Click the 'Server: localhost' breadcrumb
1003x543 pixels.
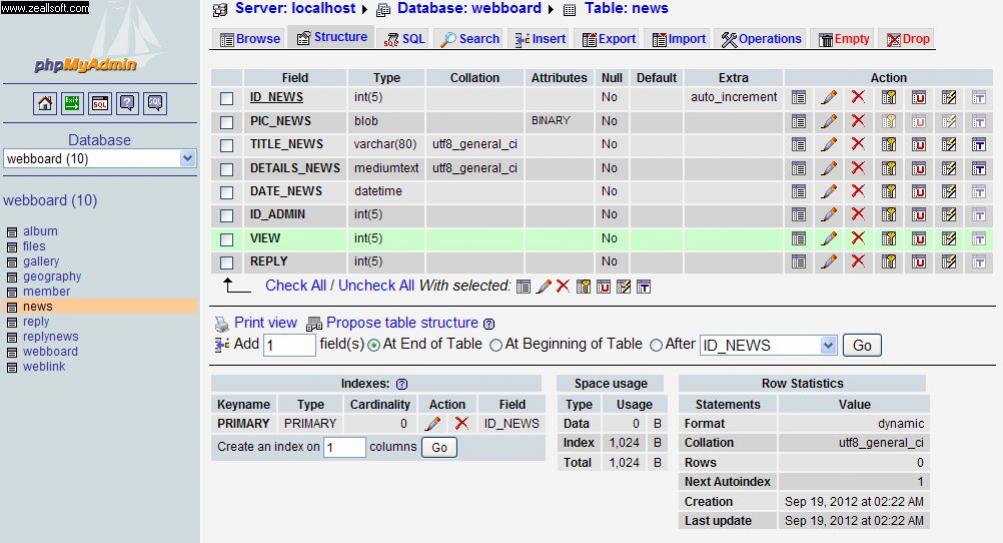[x=295, y=8]
